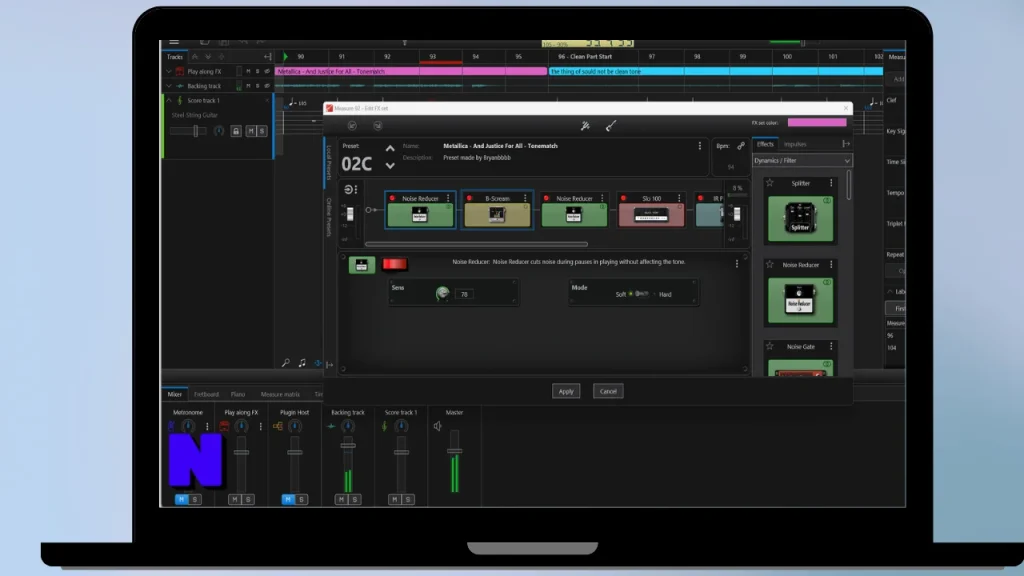Click the magic wand icon in FX editor

pyautogui.click(x=585, y=125)
